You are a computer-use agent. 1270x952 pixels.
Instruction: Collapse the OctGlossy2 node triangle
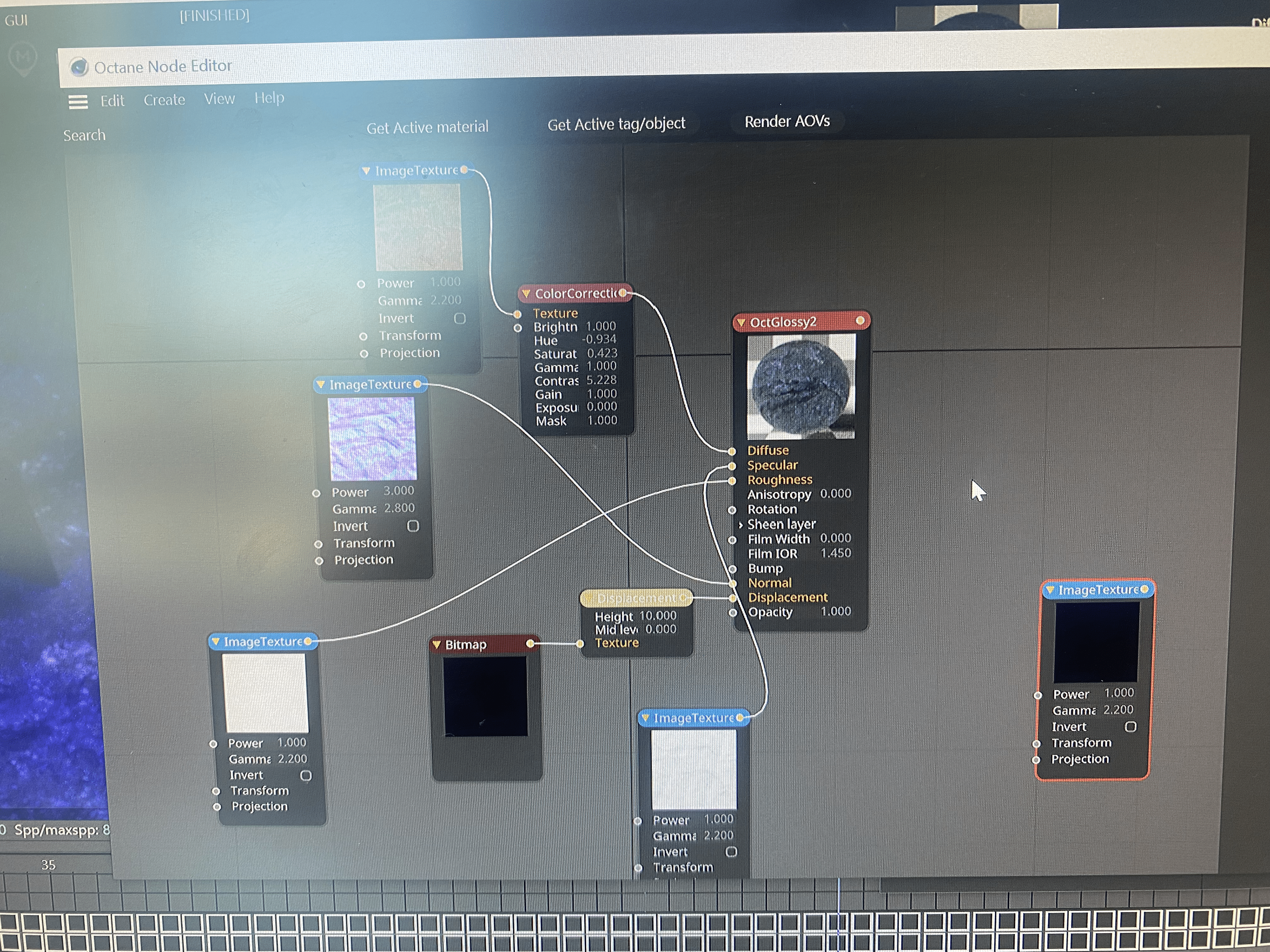point(741,323)
